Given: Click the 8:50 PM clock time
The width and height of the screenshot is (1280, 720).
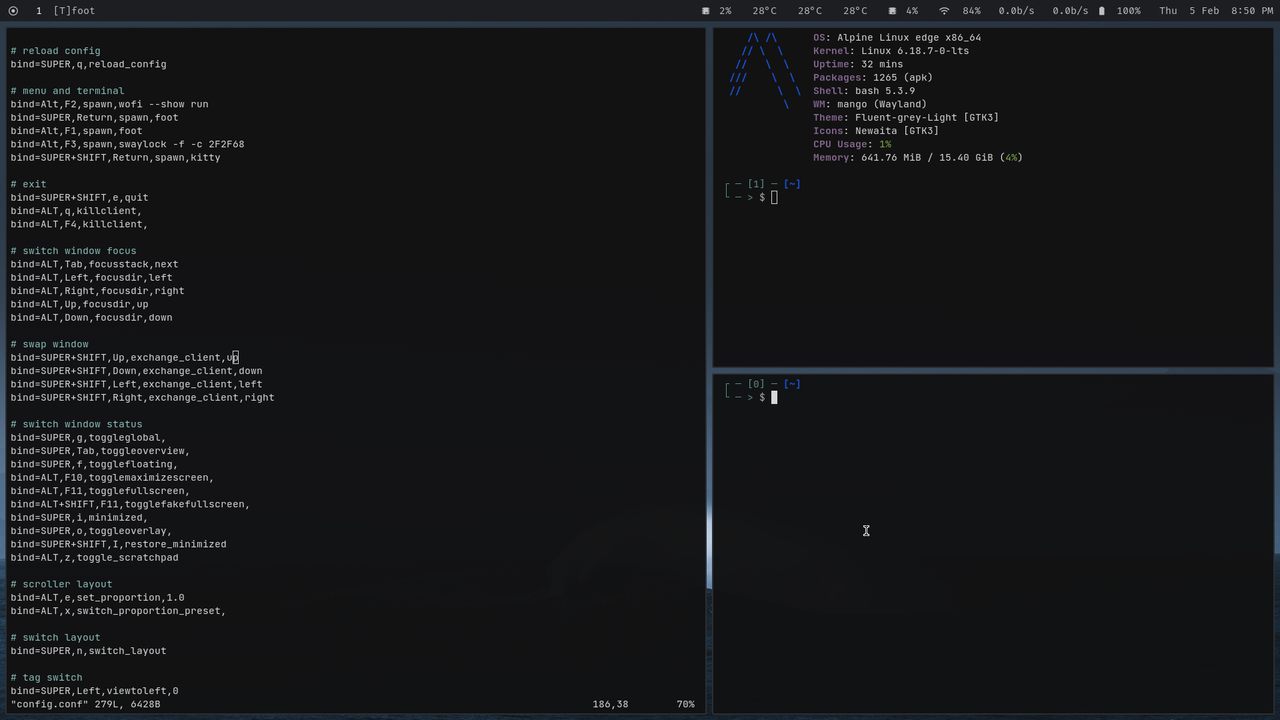Looking at the screenshot, I should (x=1252, y=11).
